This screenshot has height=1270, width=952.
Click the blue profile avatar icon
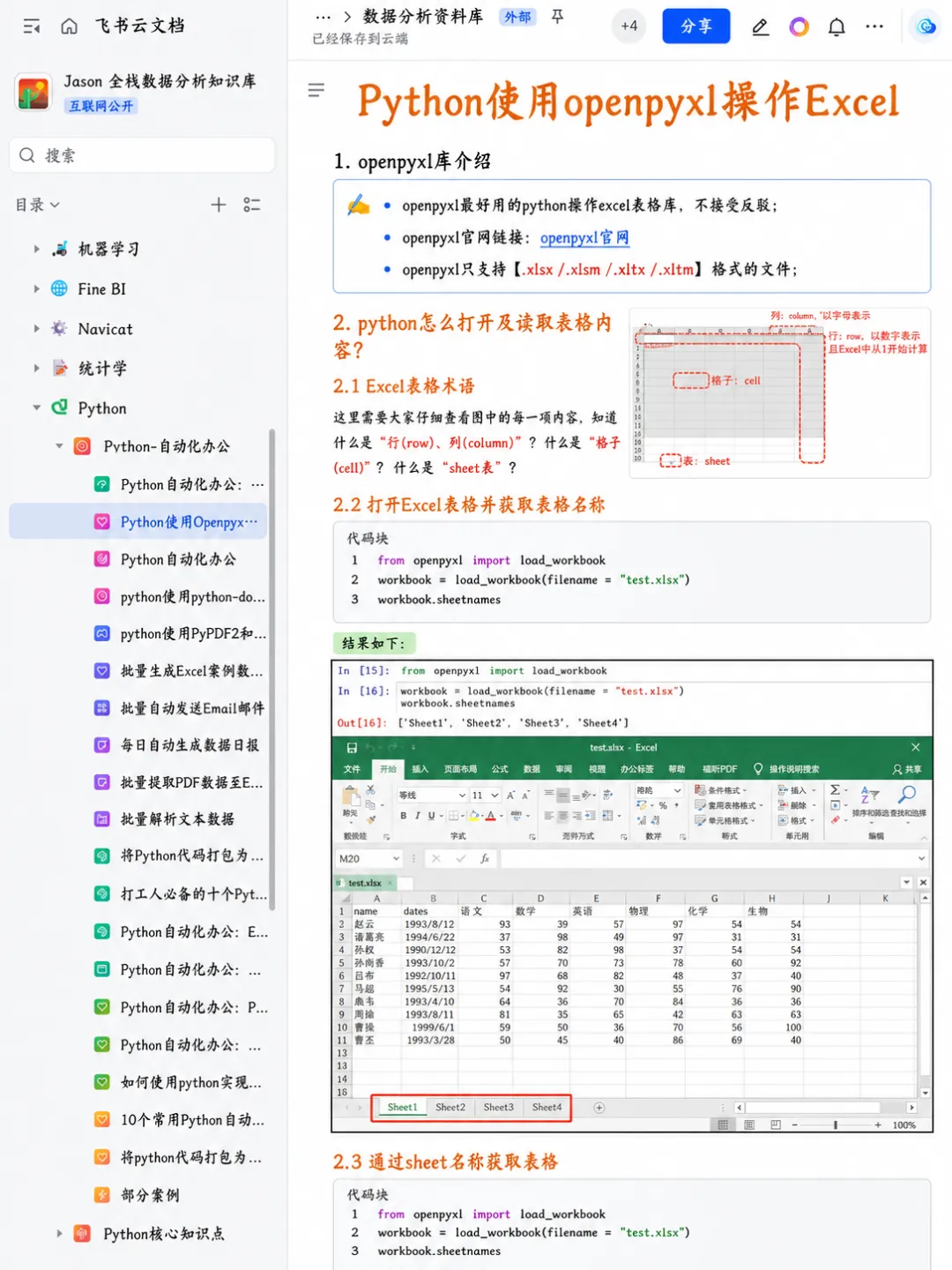pos(926,27)
